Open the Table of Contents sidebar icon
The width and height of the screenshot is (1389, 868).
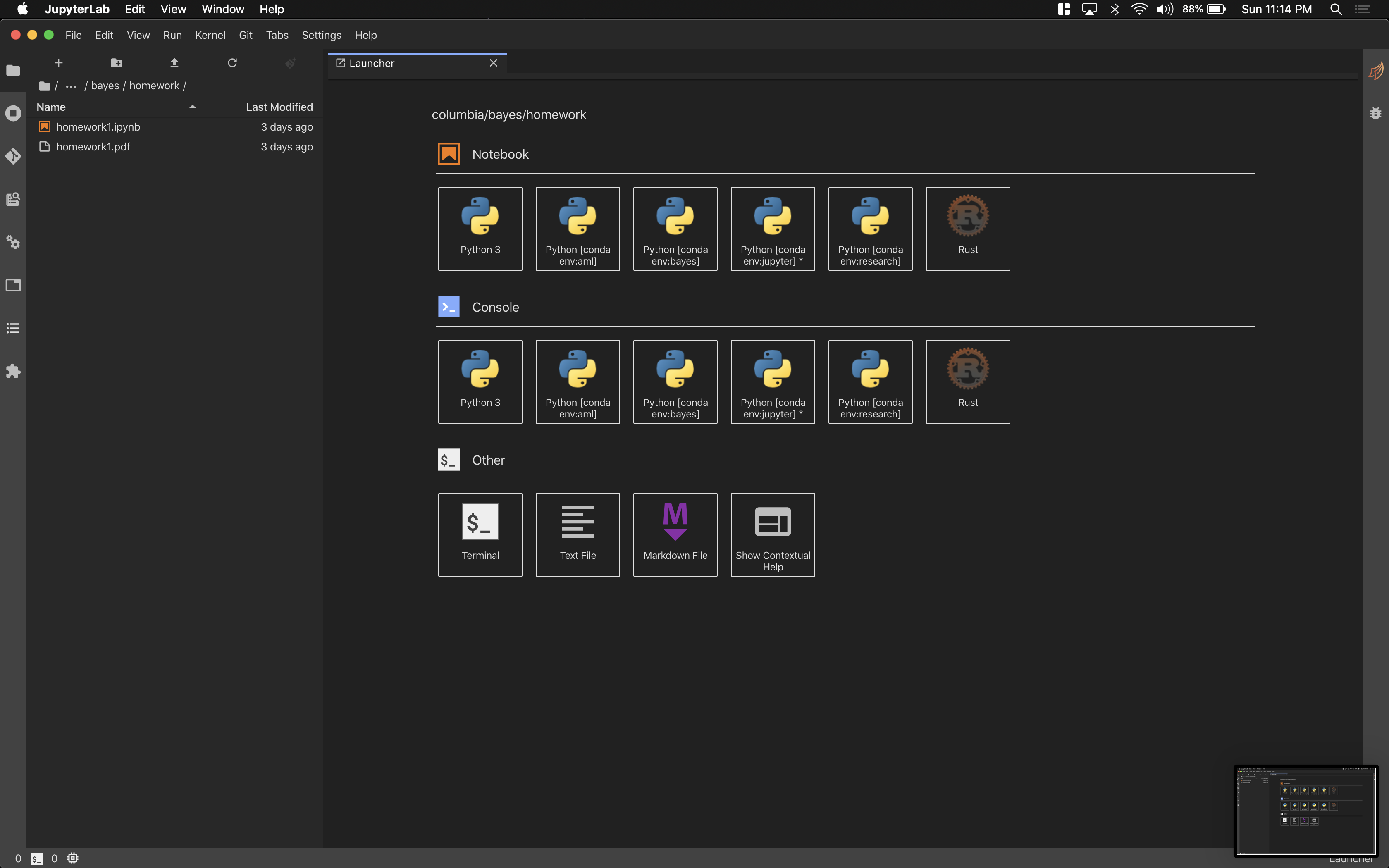tap(13, 328)
